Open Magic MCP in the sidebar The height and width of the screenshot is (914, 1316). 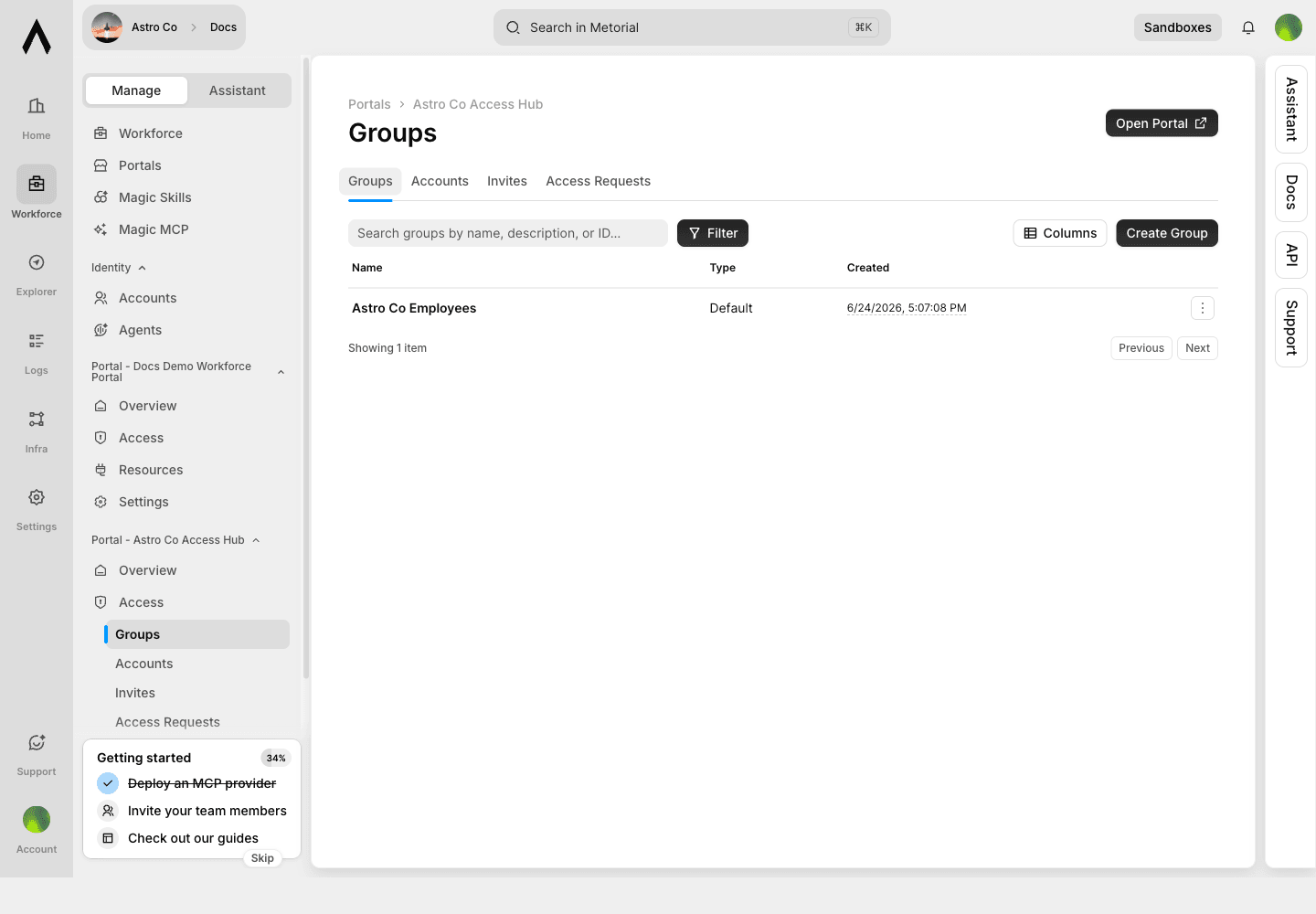pyautogui.click(x=187, y=229)
